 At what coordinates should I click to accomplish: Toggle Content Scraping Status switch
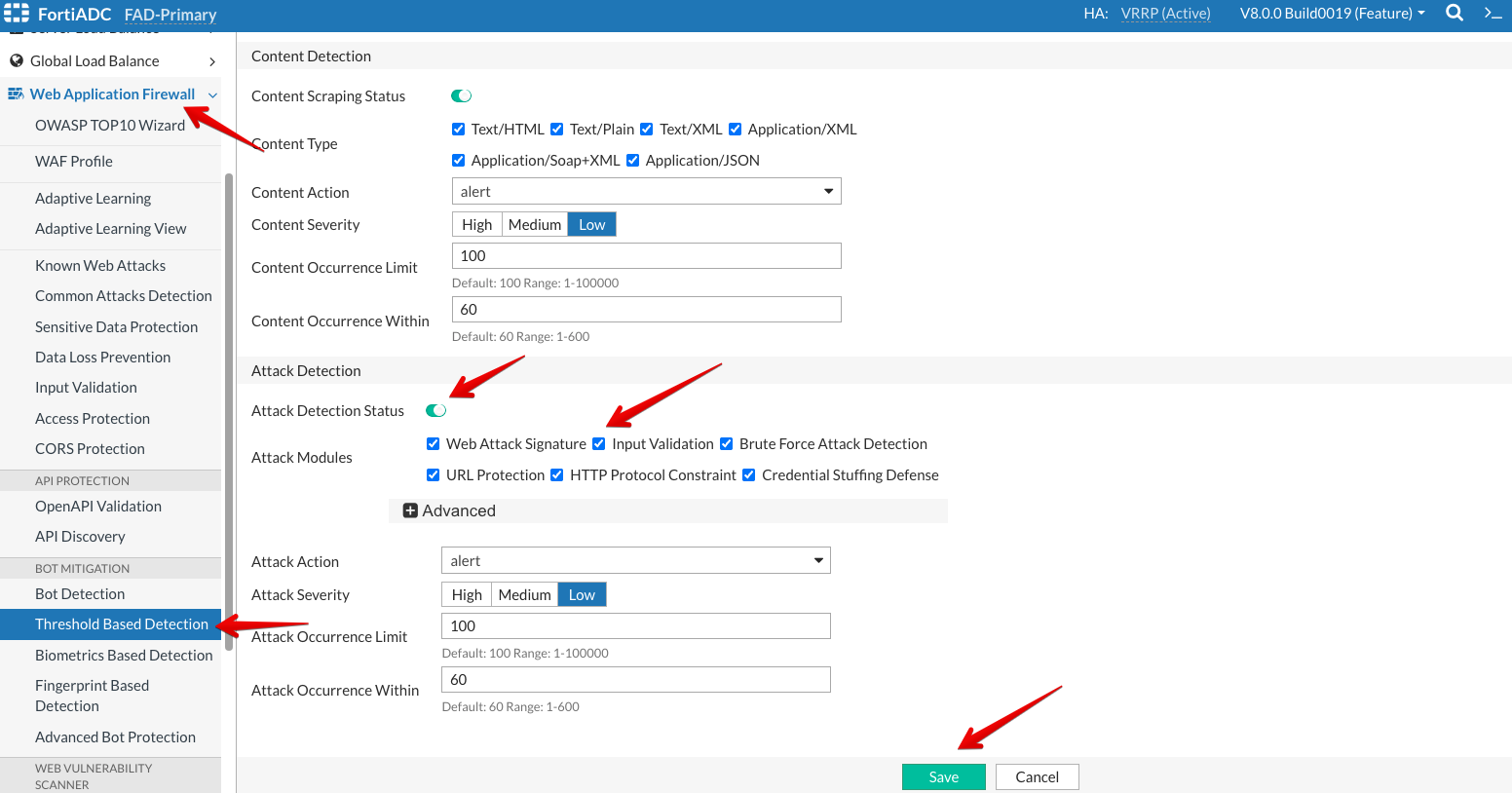(461, 95)
